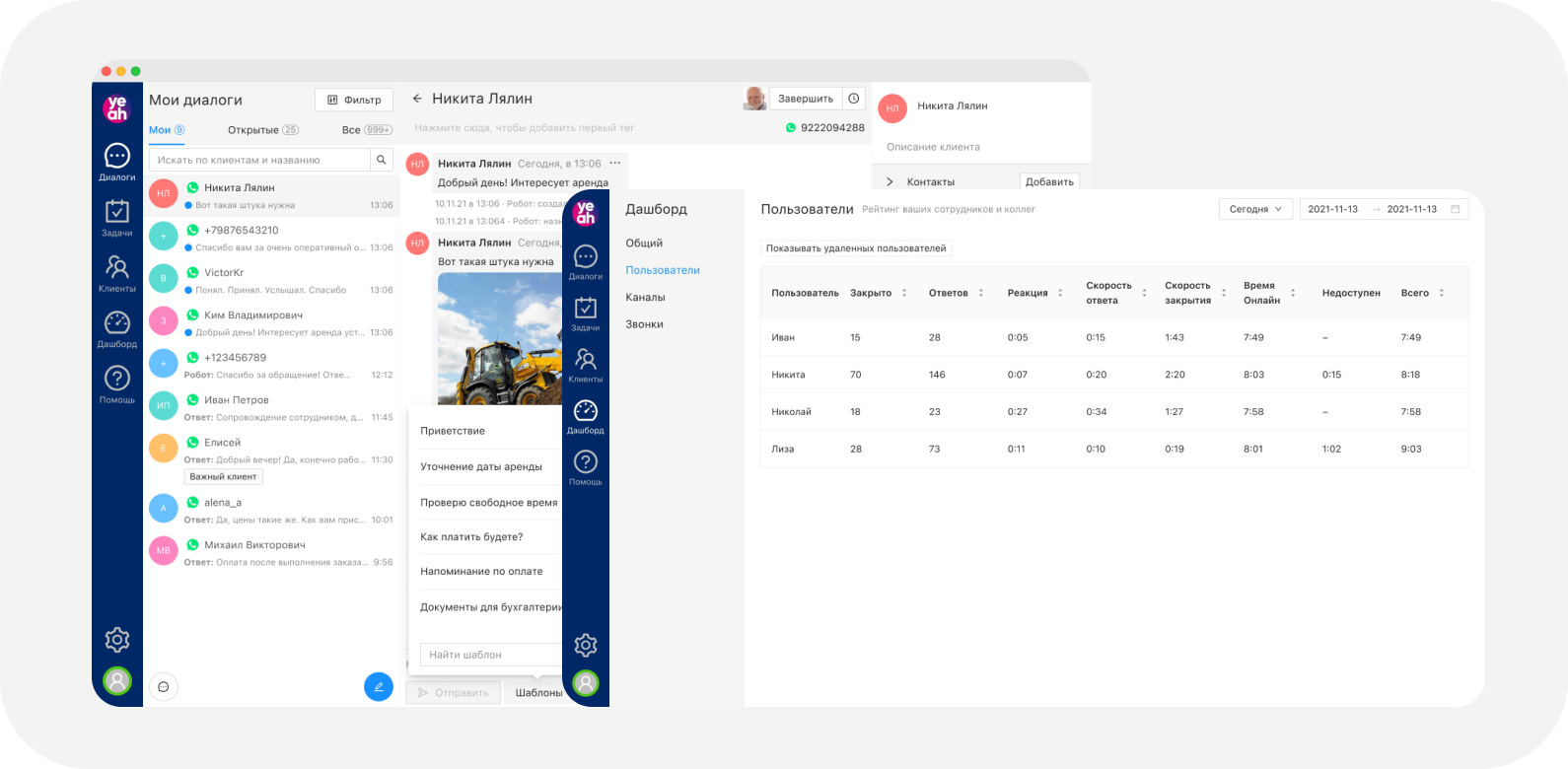Sort the table by Ответов column
The image size is (1568, 769).
point(981,293)
